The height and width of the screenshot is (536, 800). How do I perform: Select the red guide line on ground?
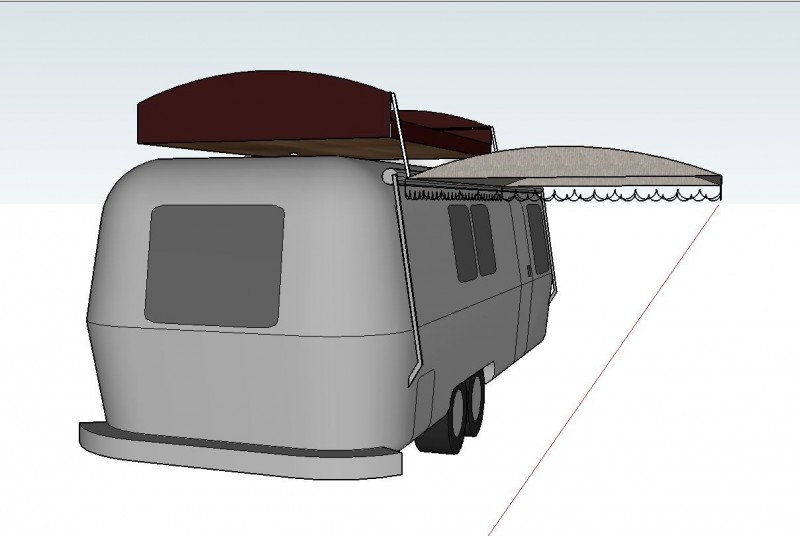[600, 370]
